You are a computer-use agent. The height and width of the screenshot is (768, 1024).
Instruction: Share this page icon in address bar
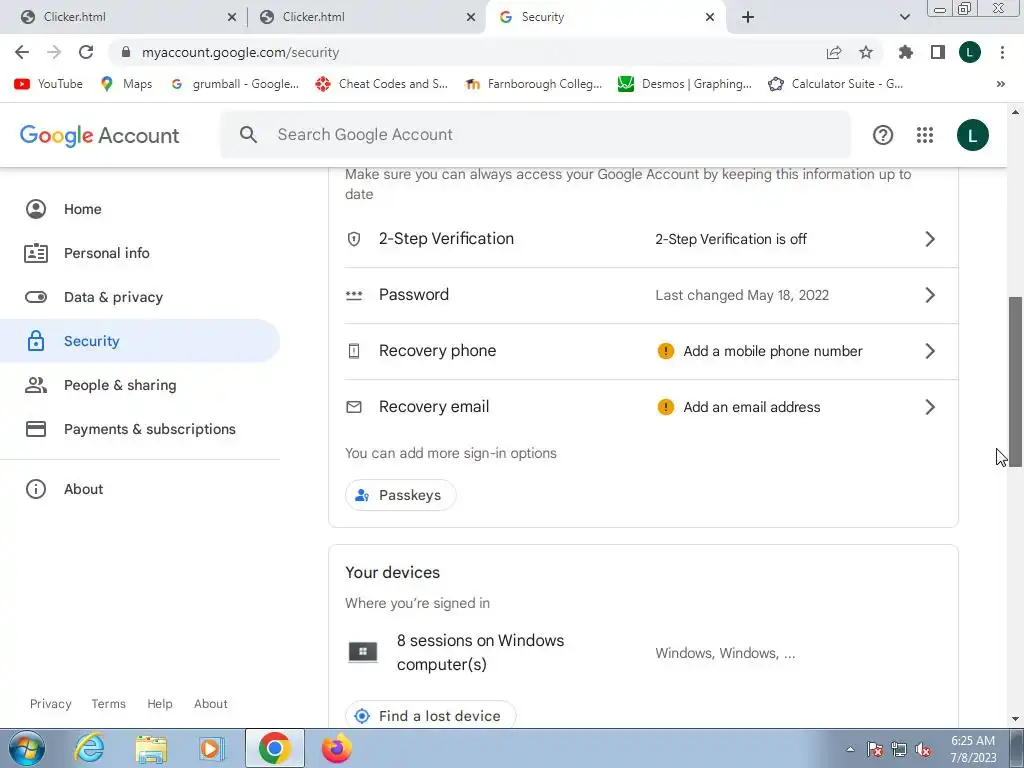click(834, 52)
